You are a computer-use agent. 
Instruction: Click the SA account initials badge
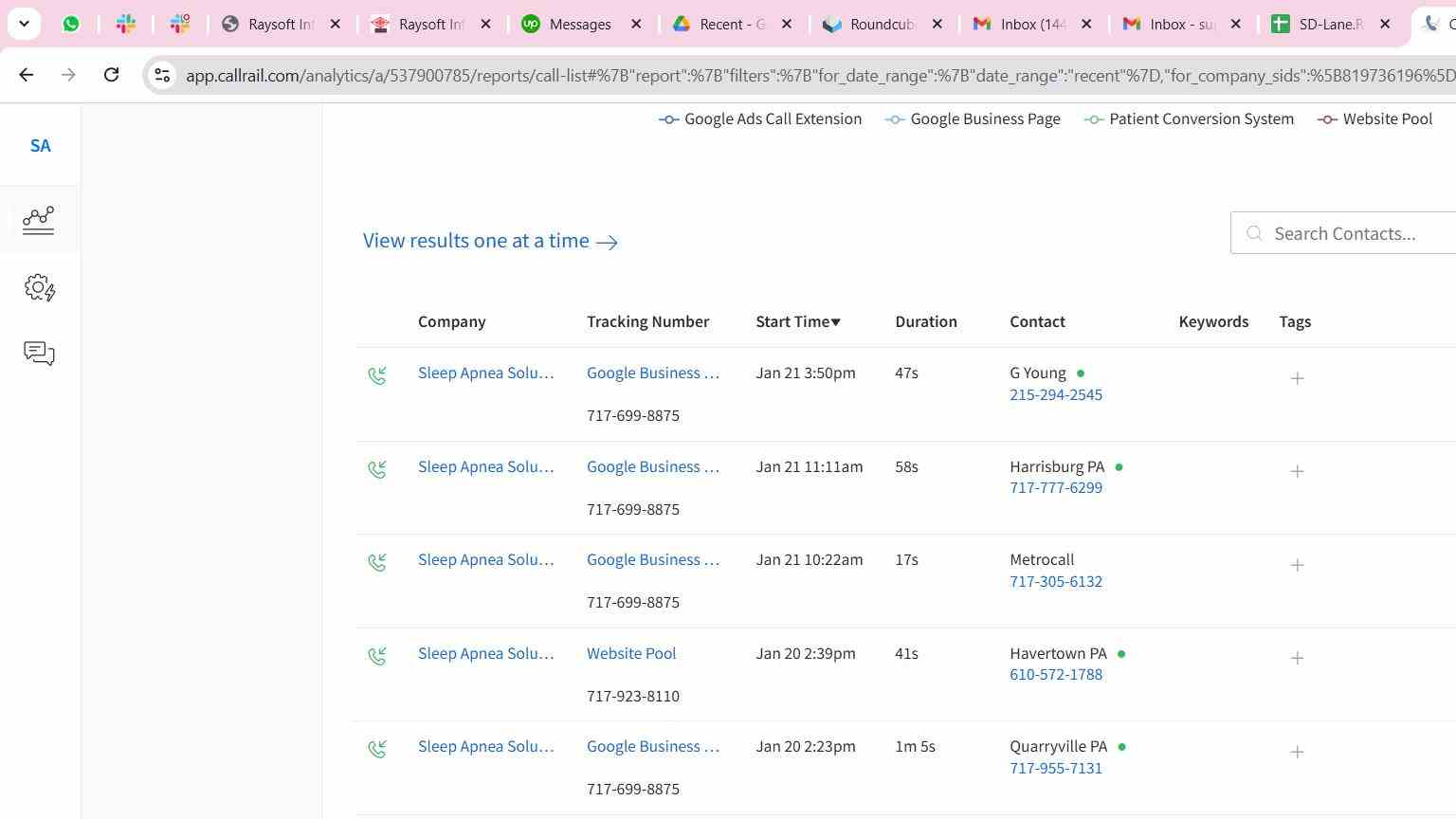40,146
